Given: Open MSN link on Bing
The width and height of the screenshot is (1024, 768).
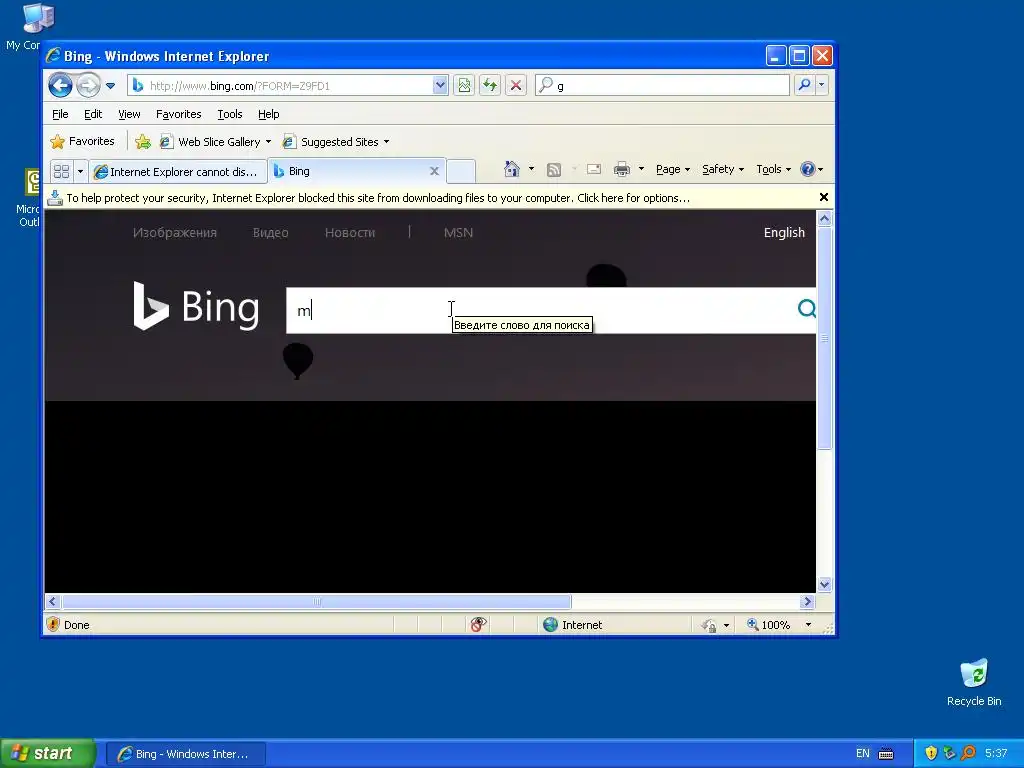Looking at the screenshot, I should (458, 232).
